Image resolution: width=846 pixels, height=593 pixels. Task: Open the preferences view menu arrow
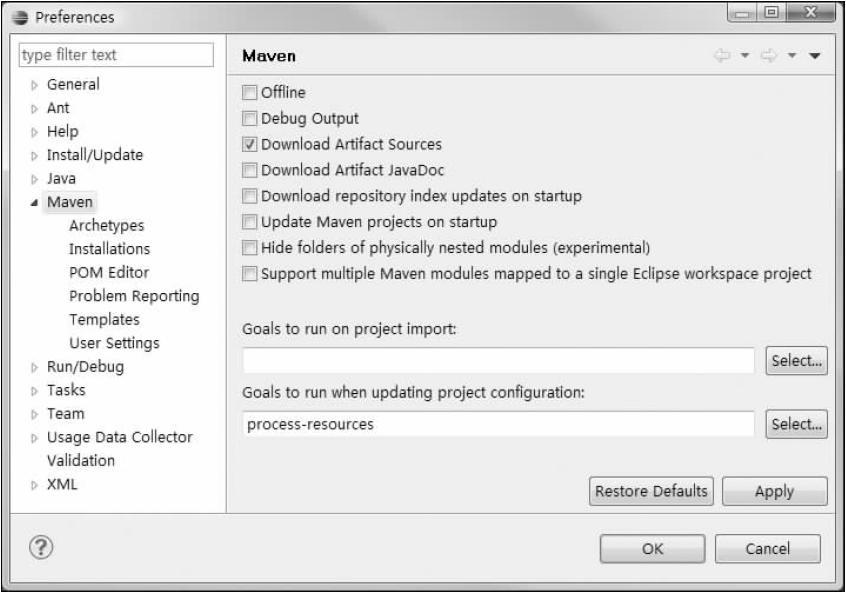pyautogui.click(x=814, y=57)
